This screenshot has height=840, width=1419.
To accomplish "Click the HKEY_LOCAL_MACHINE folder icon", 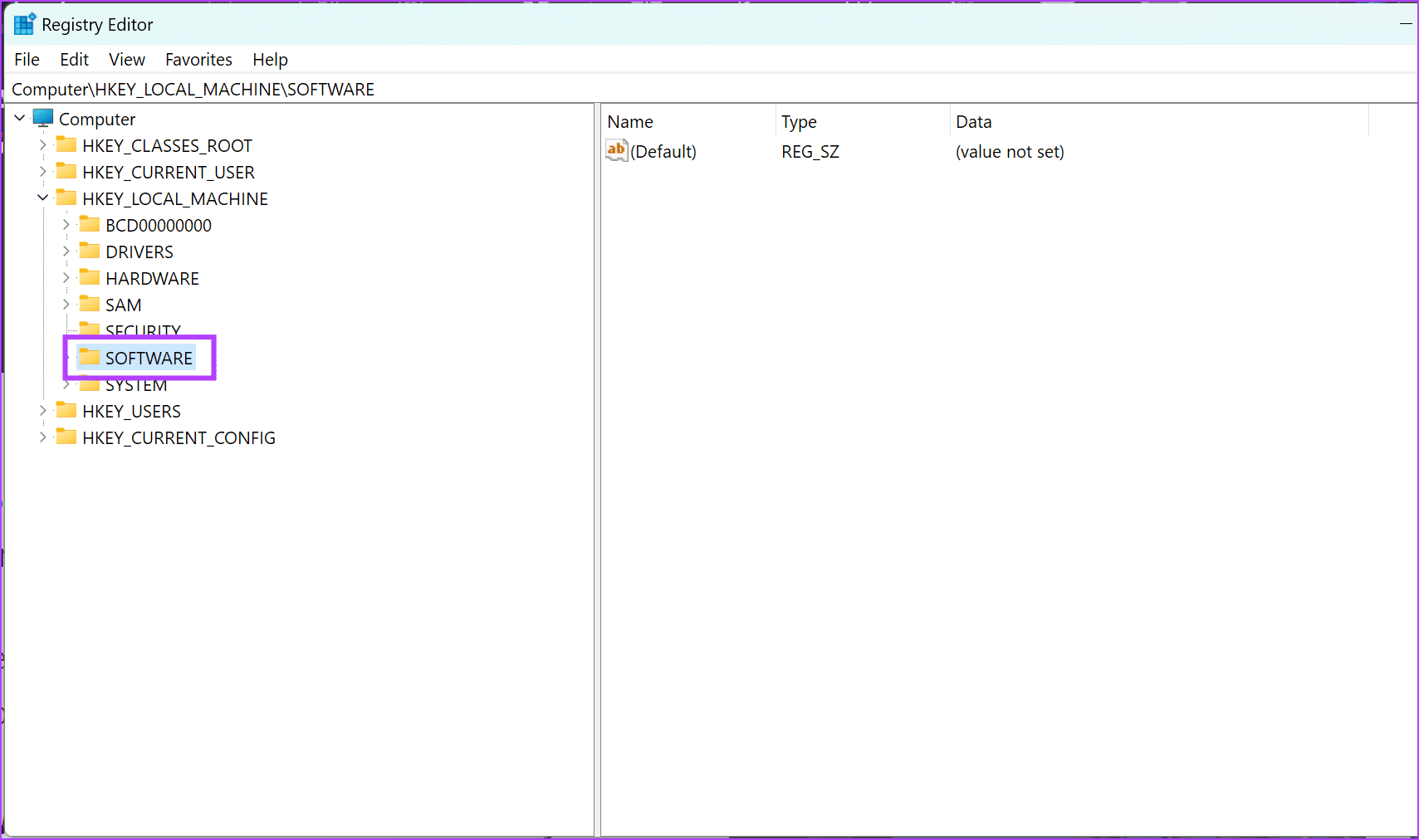I will click(x=66, y=198).
